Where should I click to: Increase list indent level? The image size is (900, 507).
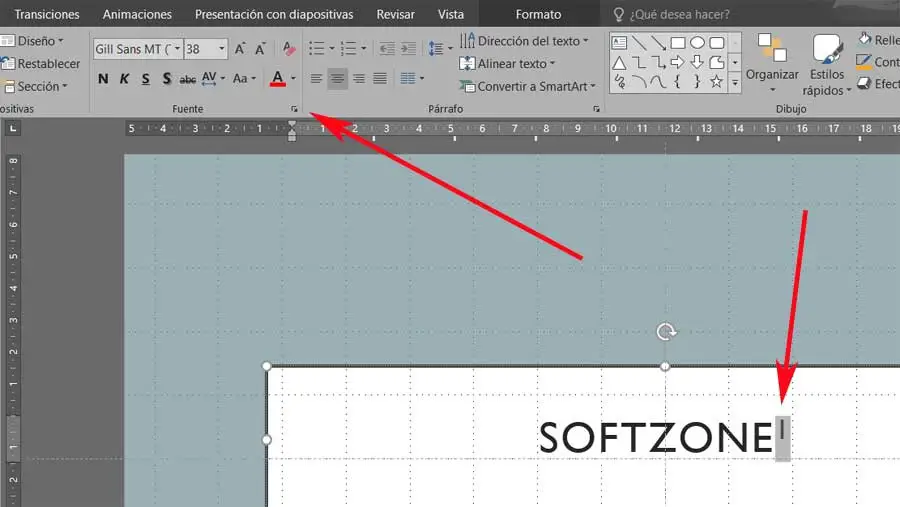(x=408, y=49)
